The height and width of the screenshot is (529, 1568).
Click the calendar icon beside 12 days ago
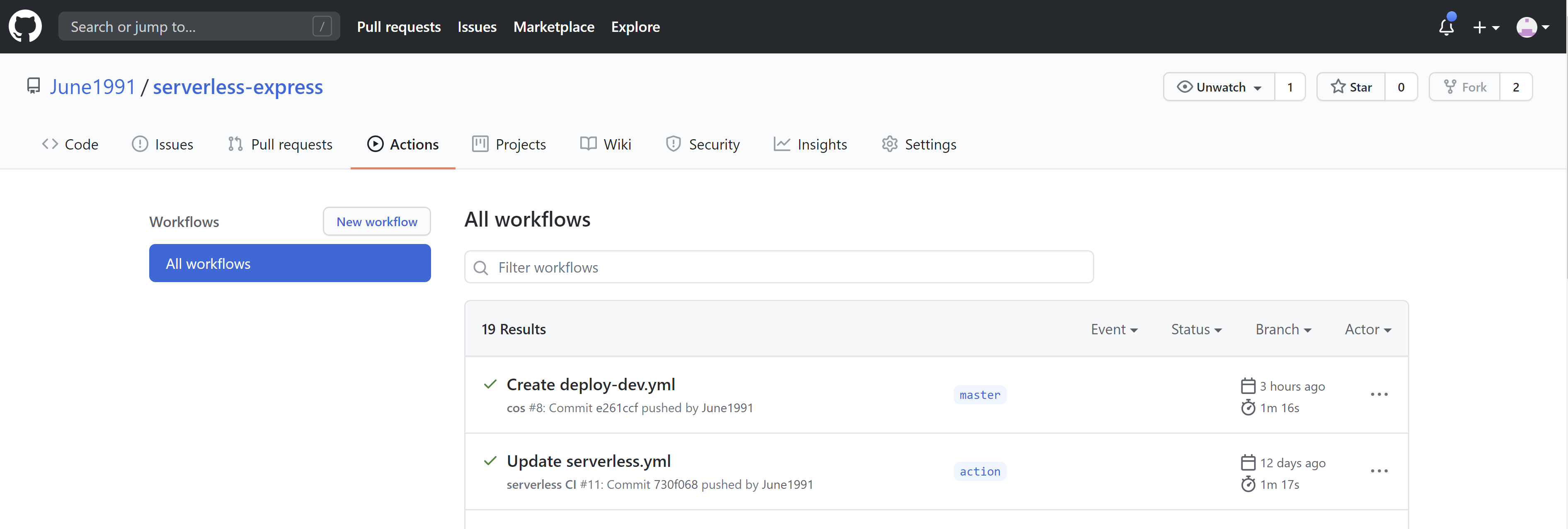pyautogui.click(x=1248, y=463)
